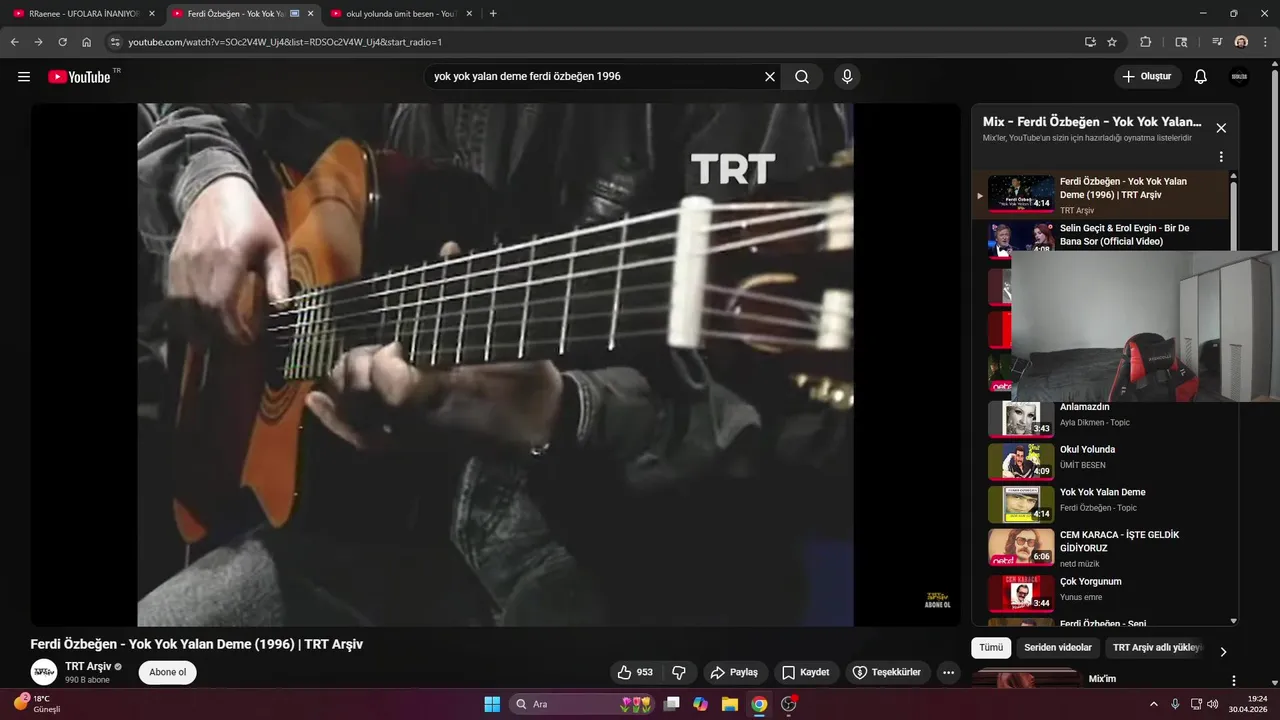The width and height of the screenshot is (1280, 720).
Task: Open the browser home page
Action: pyautogui.click(x=87, y=42)
